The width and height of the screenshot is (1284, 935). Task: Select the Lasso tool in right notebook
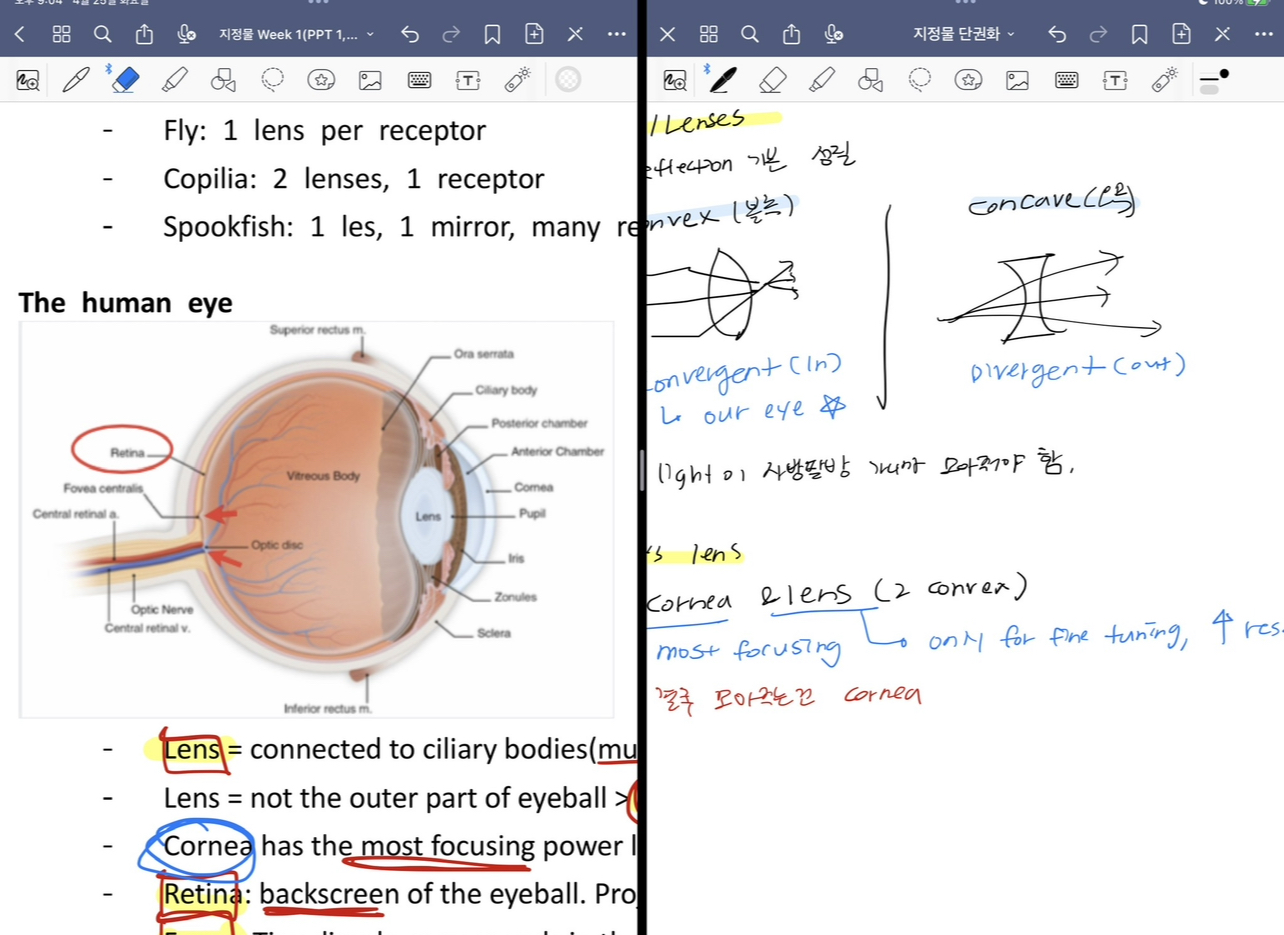click(x=920, y=80)
